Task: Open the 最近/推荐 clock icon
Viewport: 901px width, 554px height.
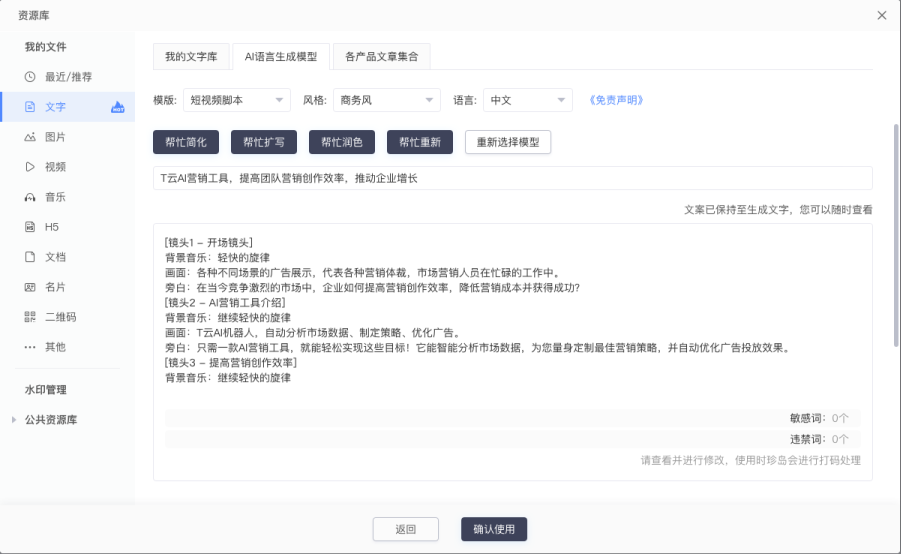Action: click(x=30, y=77)
